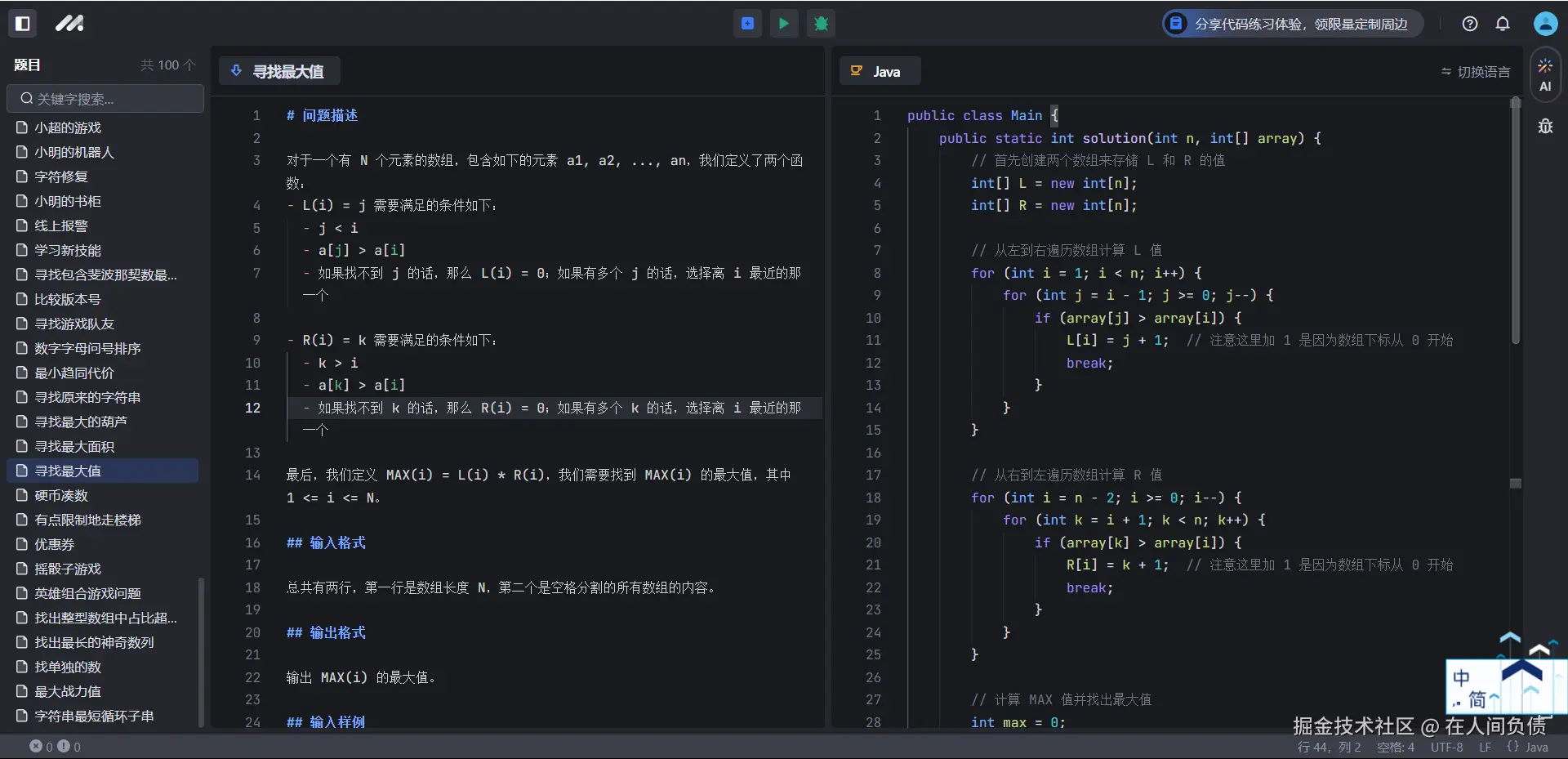The width and height of the screenshot is (1568, 759).
Task: Open the user avatar profile
Action: click(x=1545, y=24)
